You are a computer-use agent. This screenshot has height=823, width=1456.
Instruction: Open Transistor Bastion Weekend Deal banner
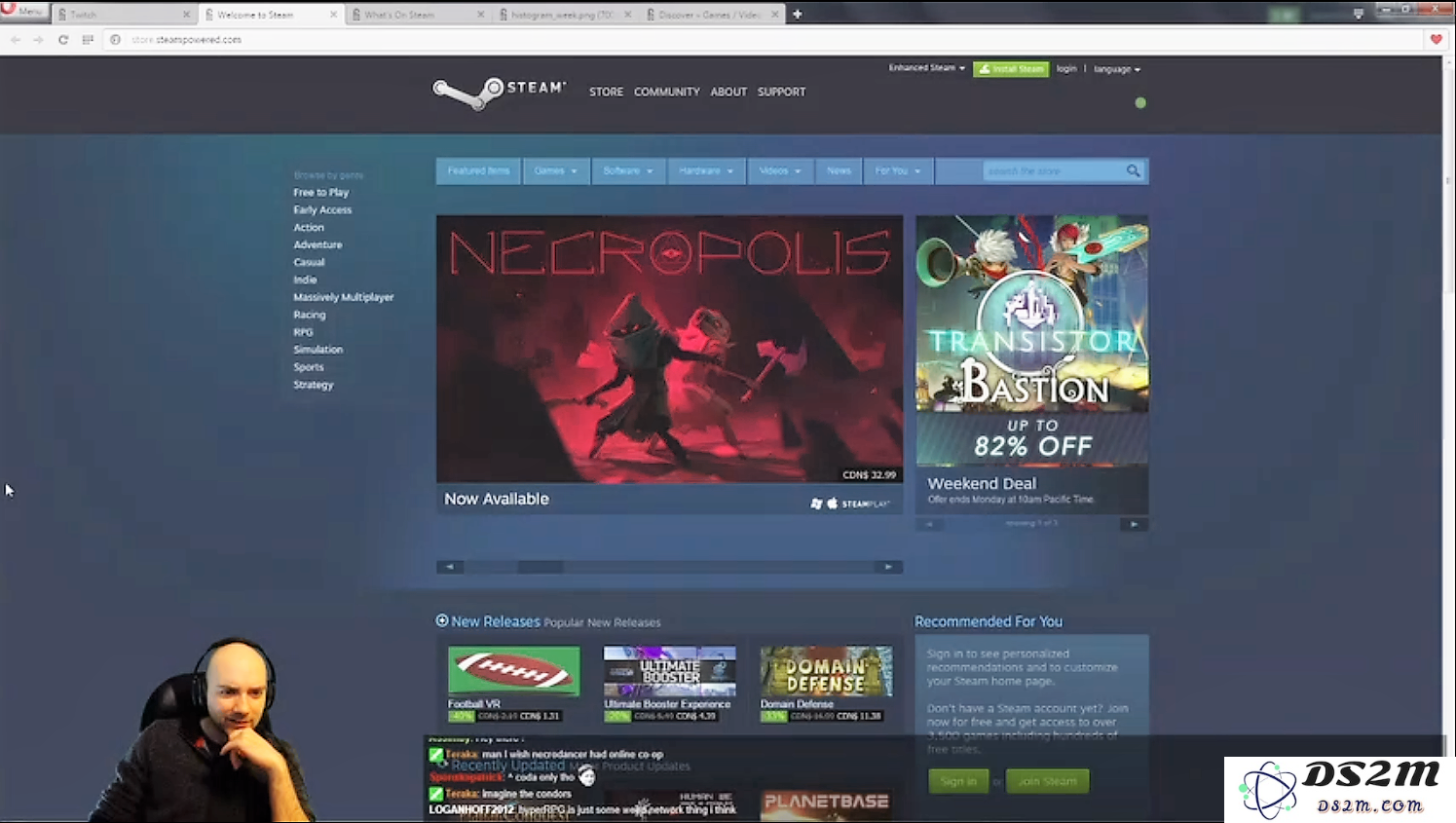click(x=1031, y=341)
